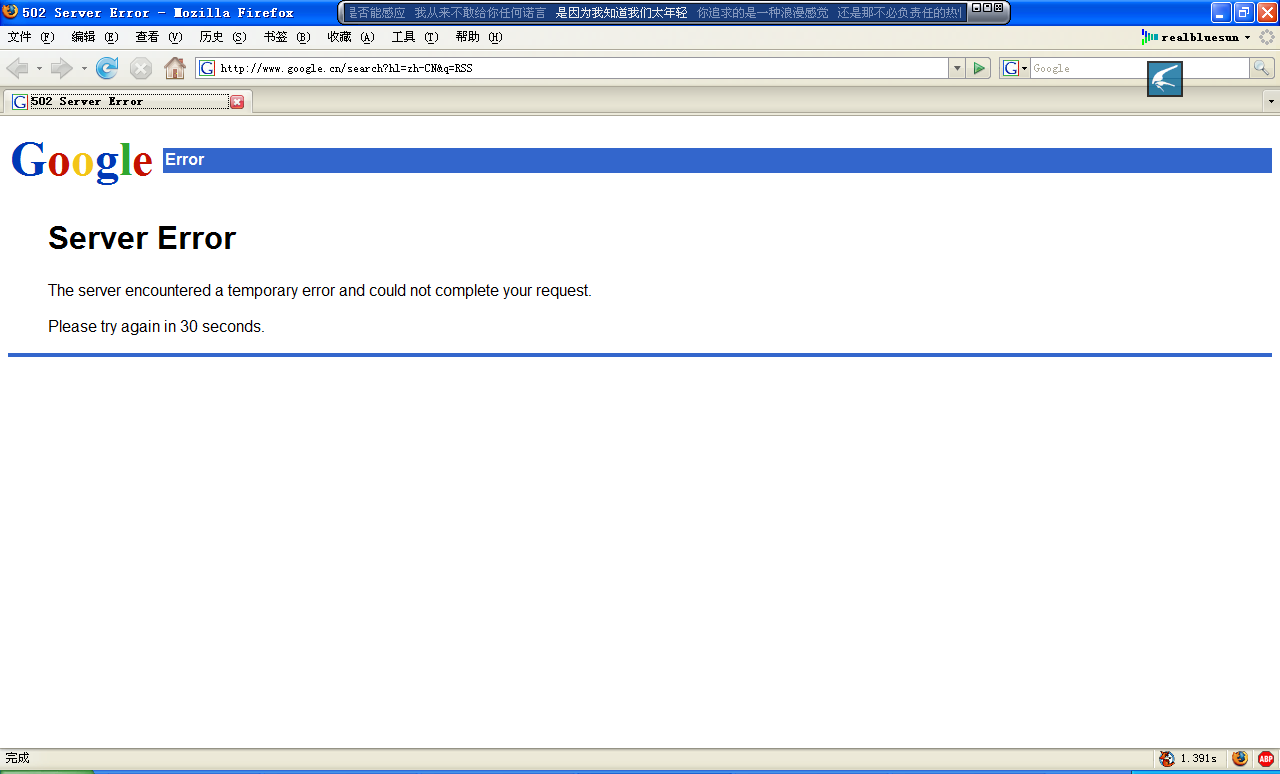Click the blue bird floating icon
The image size is (1280, 774).
(x=1165, y=79)
